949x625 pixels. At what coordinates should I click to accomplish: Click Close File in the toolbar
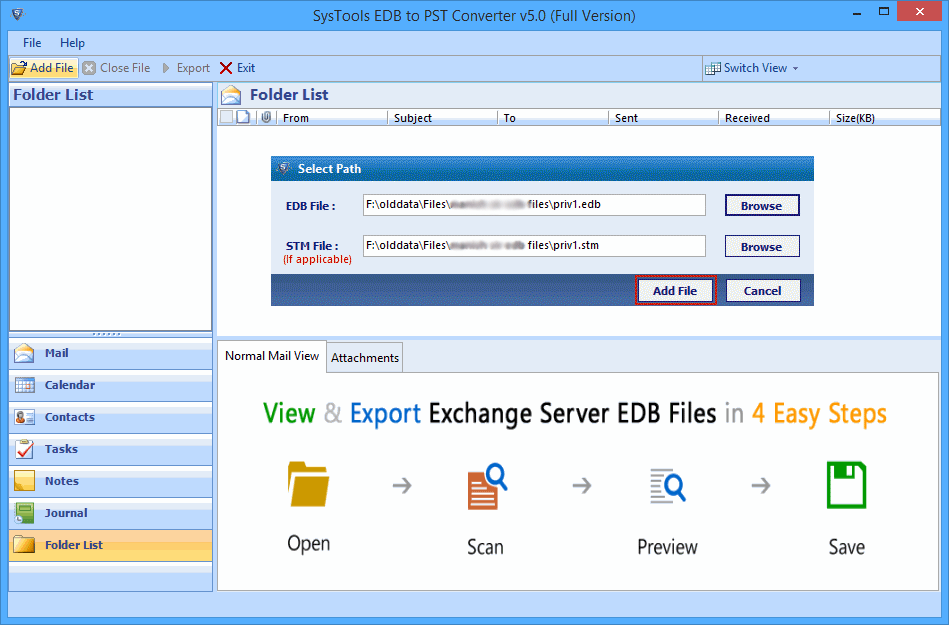click(116, 68)
